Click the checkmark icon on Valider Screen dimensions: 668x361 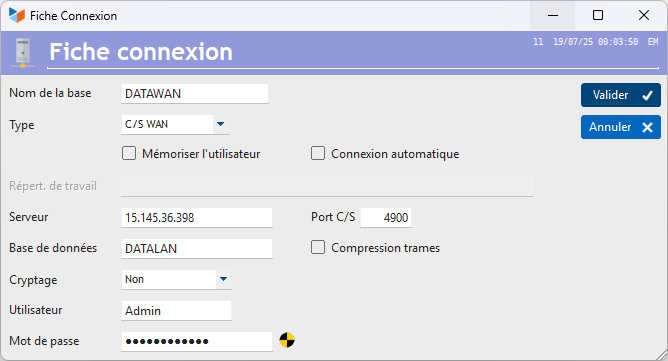pos(648,95)
